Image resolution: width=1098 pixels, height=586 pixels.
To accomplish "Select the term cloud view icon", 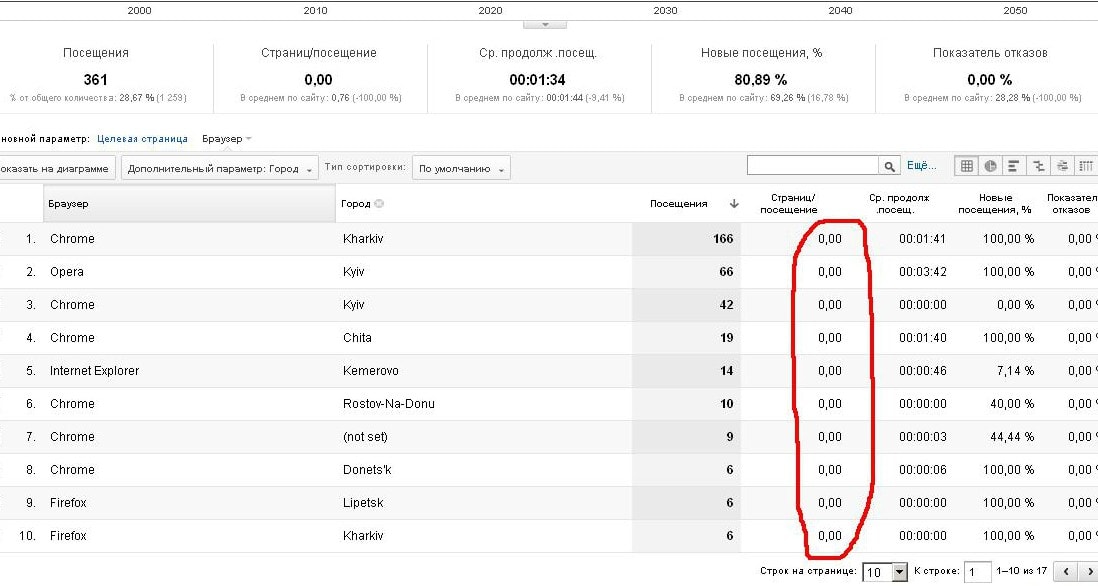I will pyautogui.click(x=1062, y=166).
